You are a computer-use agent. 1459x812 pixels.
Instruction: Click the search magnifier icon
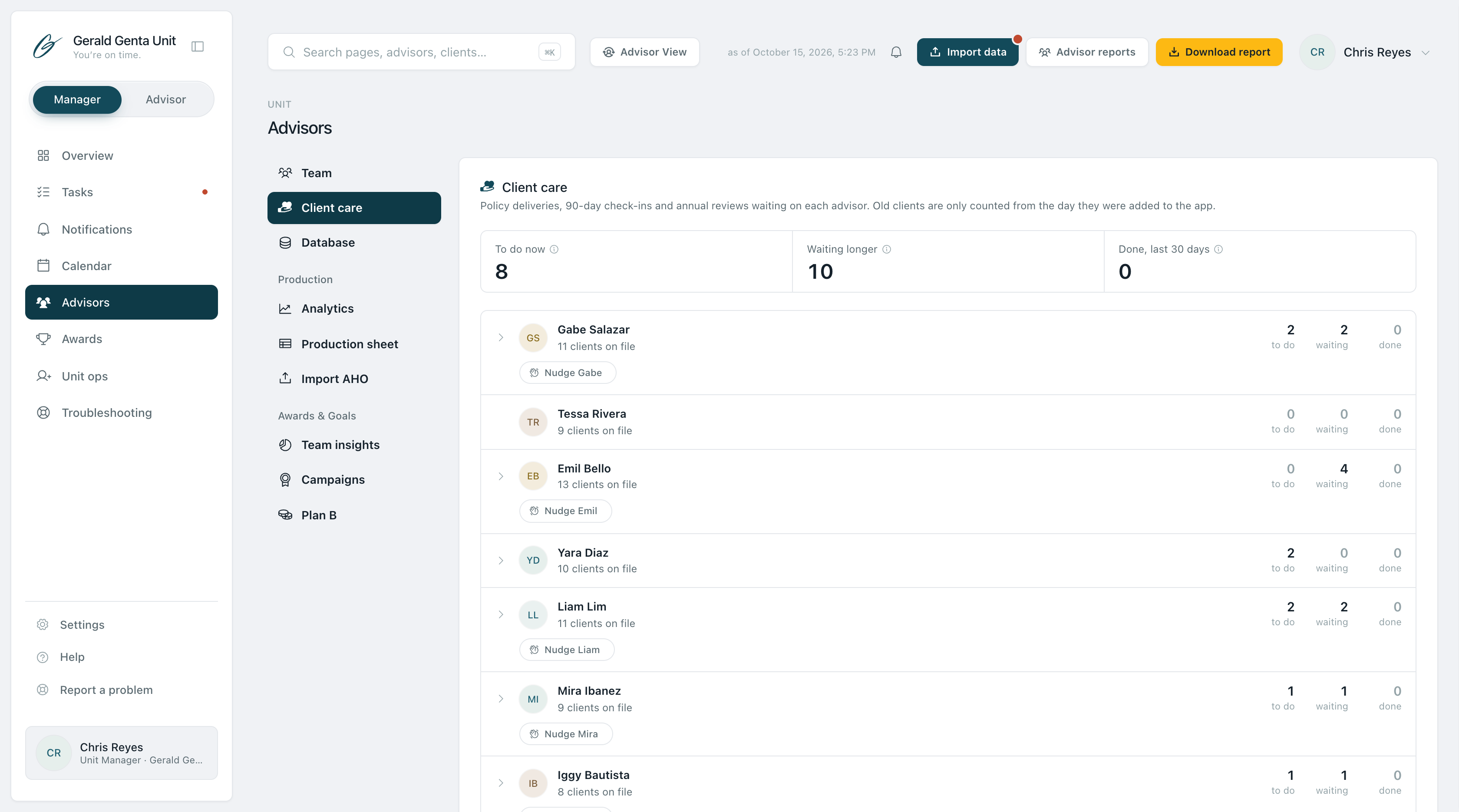pos(289,52)
